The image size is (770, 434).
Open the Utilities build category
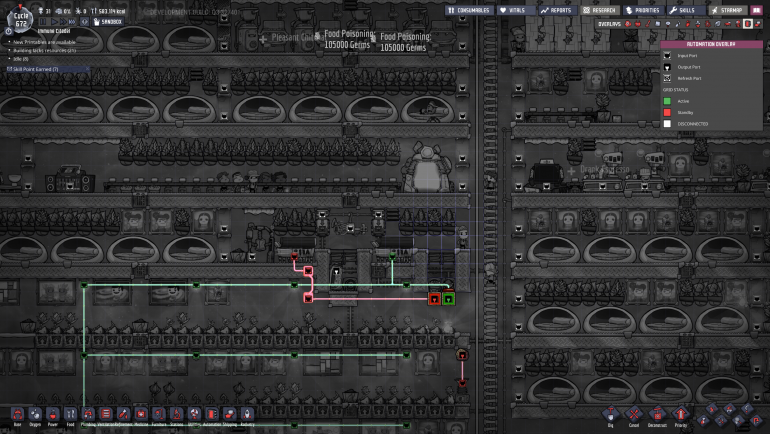(194, 415)
